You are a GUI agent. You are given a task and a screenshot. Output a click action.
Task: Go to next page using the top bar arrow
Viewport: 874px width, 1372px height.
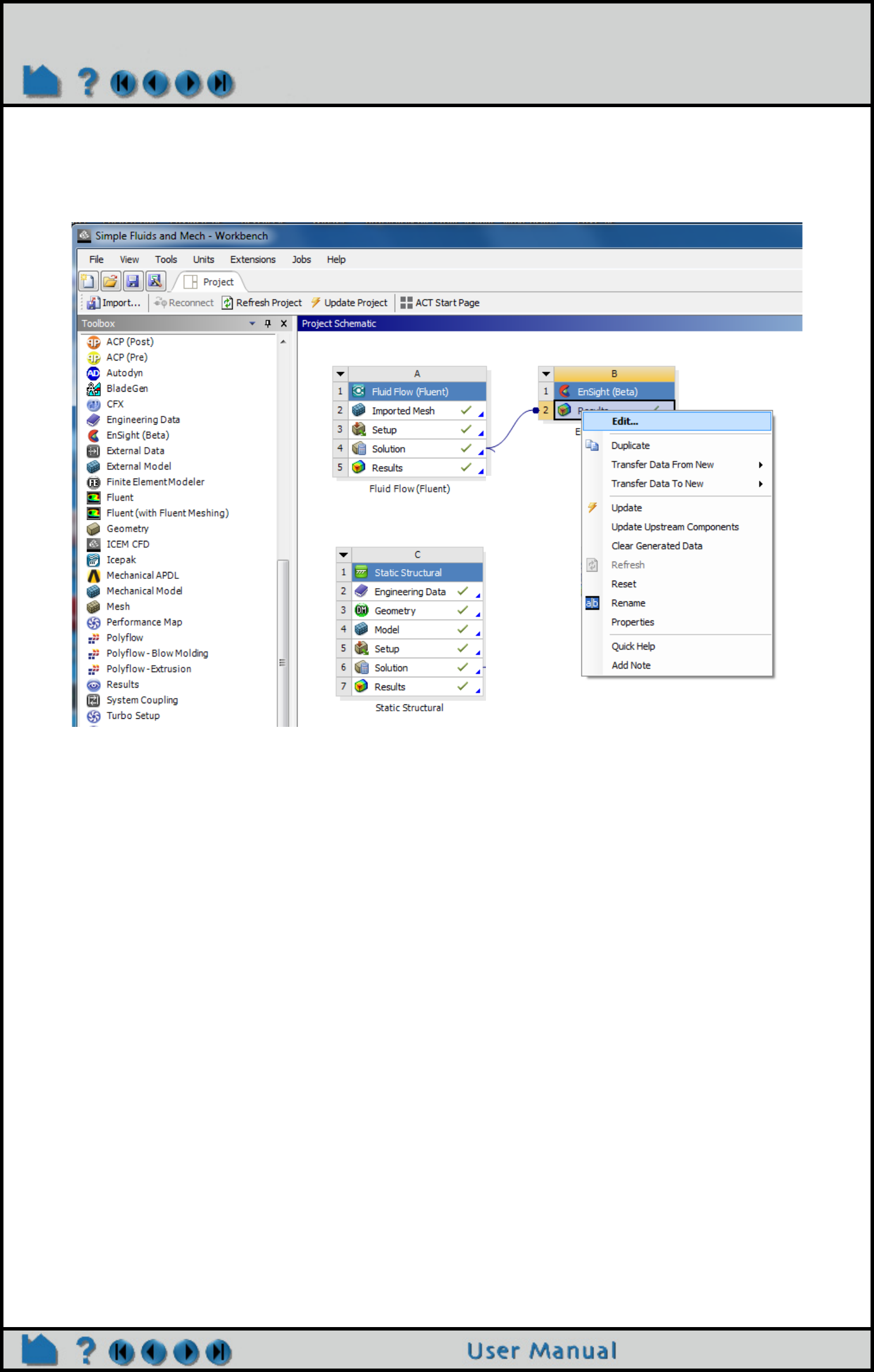point(188,84)
